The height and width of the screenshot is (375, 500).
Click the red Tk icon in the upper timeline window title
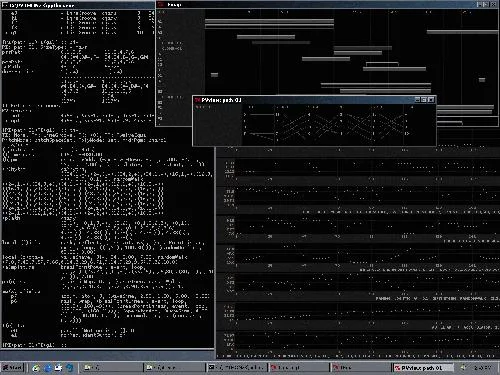[161, 4]
